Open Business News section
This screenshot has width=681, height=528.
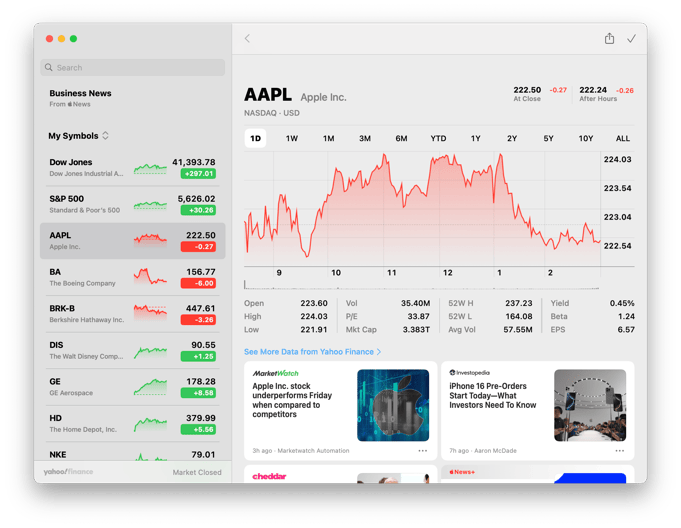pos(80,98)
